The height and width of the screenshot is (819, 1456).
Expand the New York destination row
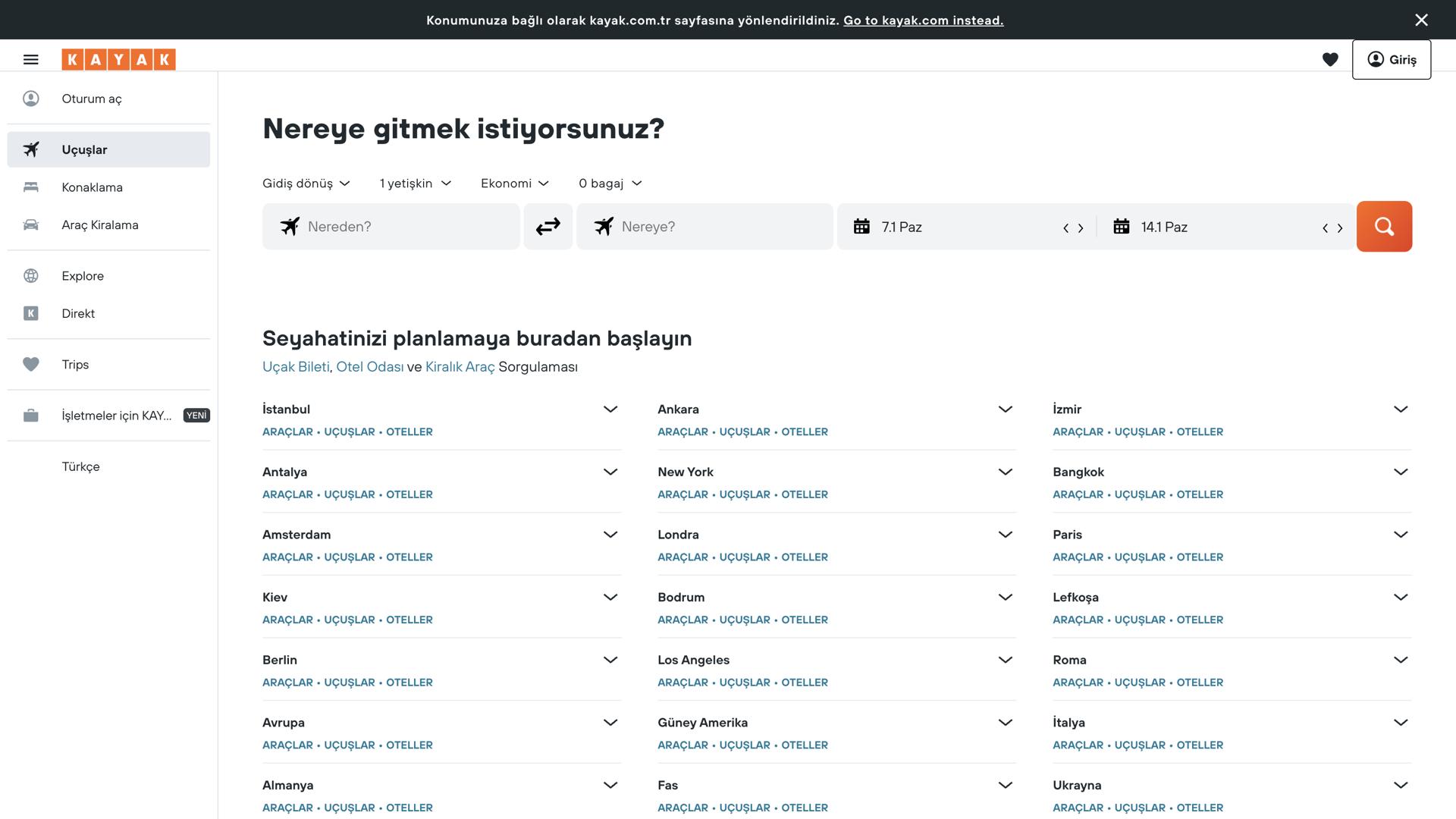(1005, 472)
